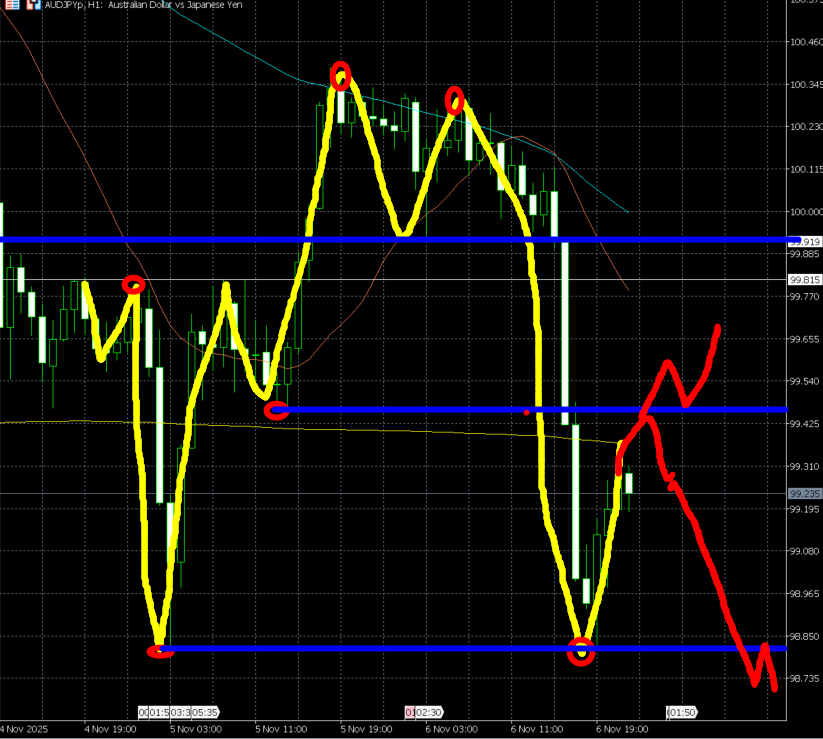The image size is (823, 739).
Task: Select the red circle at the bottom-left low
Action: pos(160,651)
